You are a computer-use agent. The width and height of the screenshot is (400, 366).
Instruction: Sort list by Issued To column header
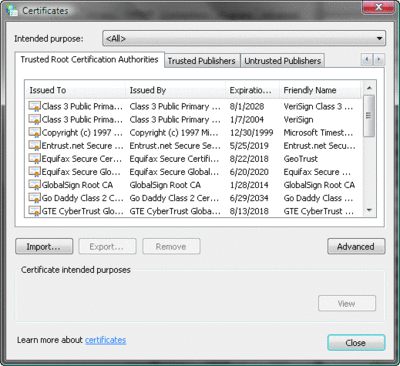[x=75, y=90]
